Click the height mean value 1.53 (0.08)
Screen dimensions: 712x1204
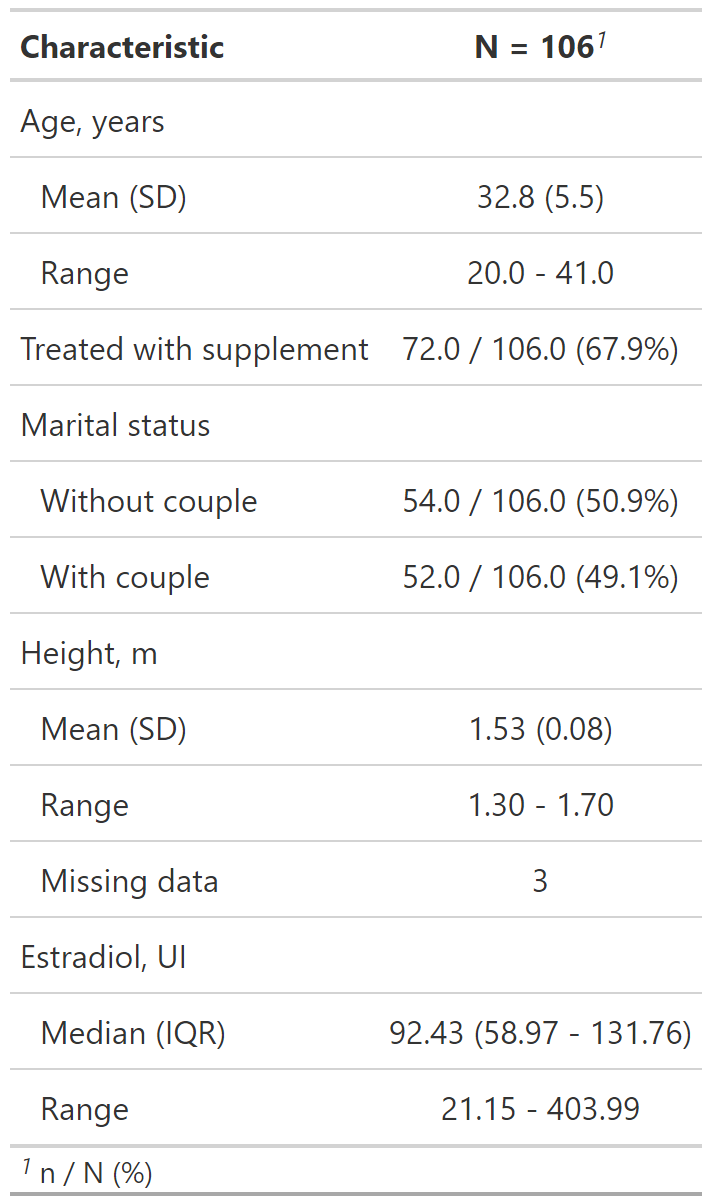coord(540,730)
